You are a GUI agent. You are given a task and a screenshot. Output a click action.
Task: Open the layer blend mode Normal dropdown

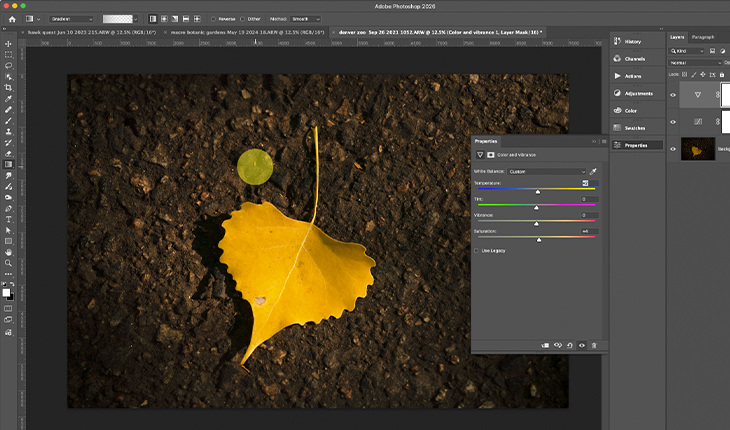[696, 62]
